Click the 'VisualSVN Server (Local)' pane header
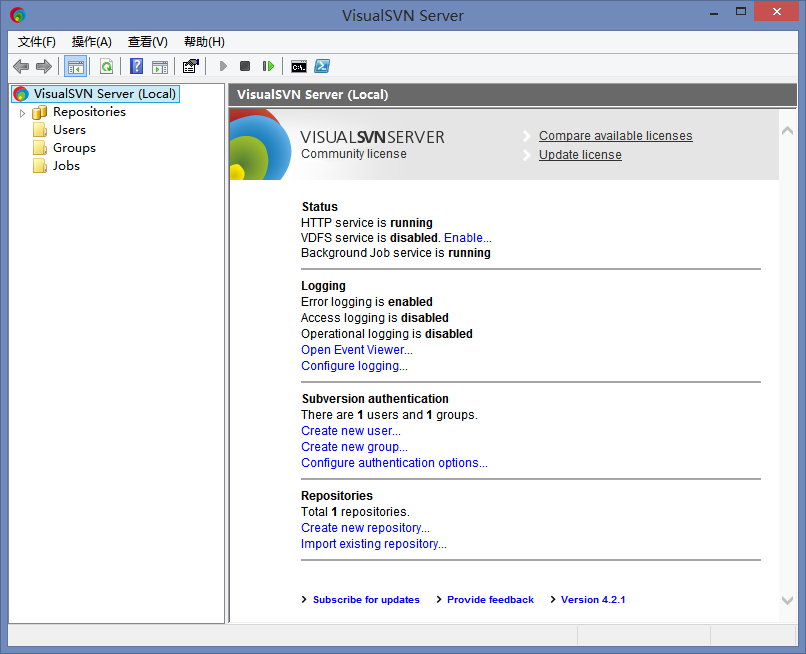The height and width of the screenshot is (654, 806). click(512, 95)
